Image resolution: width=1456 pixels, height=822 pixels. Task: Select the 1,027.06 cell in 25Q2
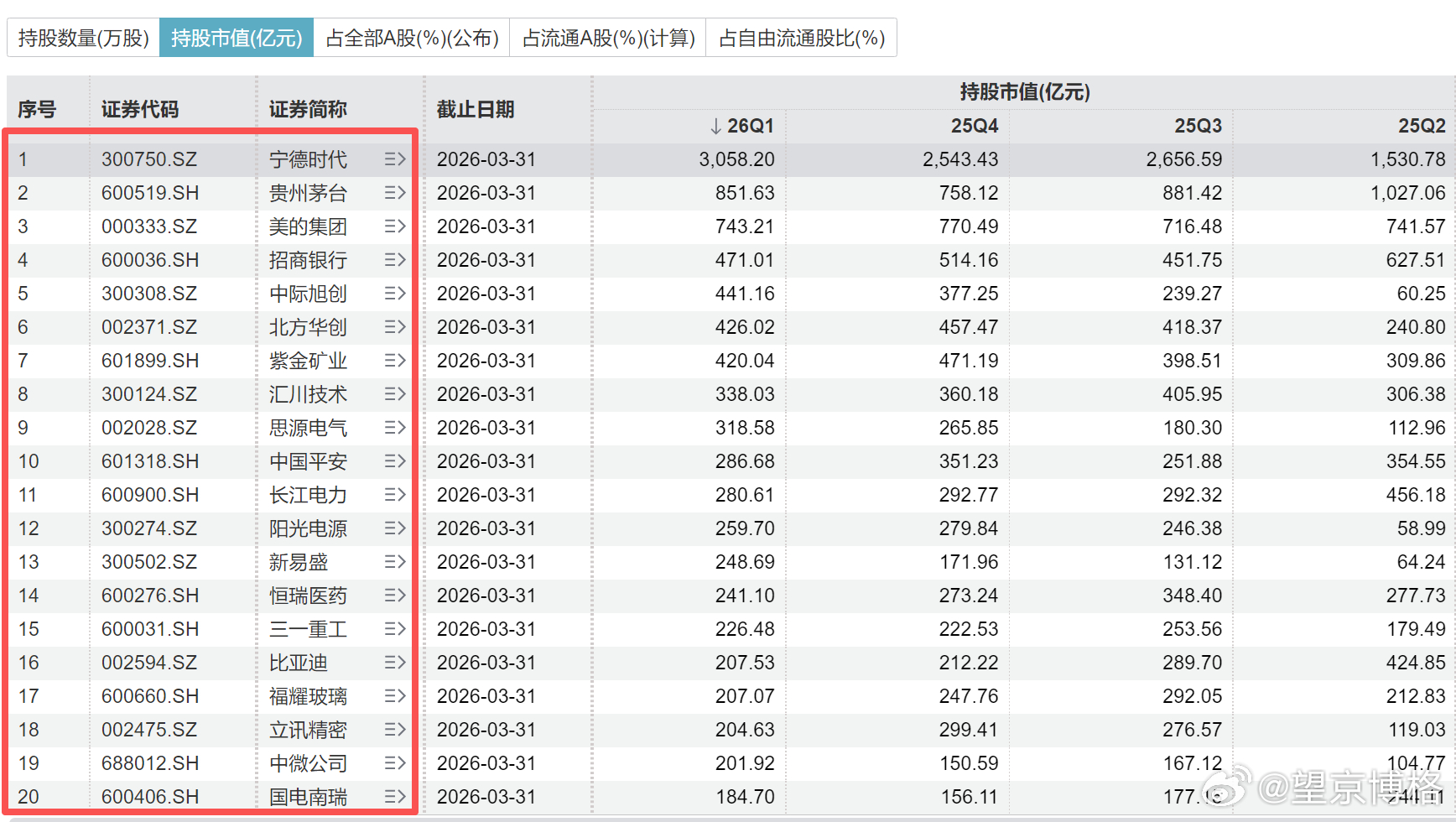click(1408, 193)
